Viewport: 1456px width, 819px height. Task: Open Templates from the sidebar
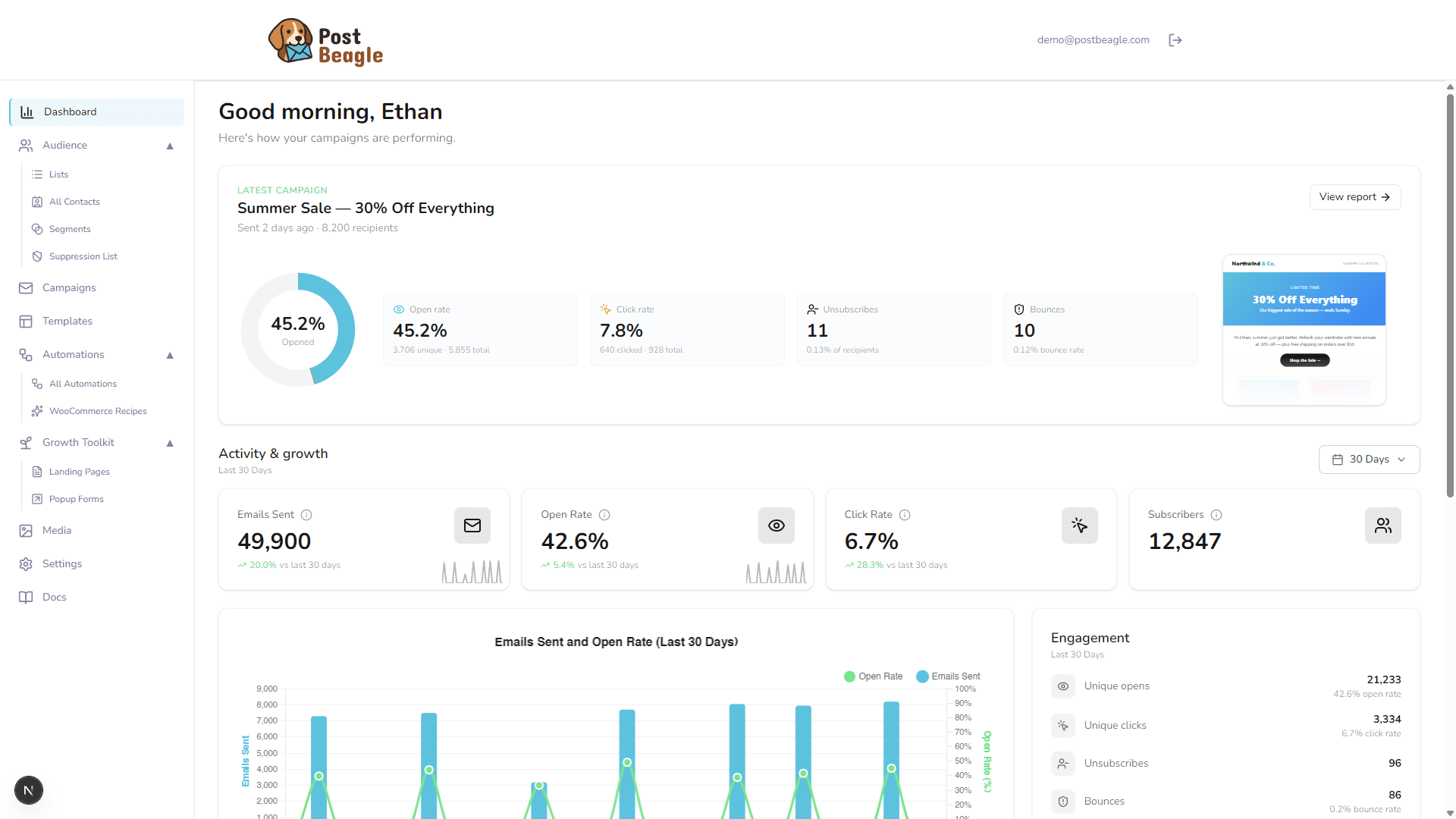click(97, 322)
